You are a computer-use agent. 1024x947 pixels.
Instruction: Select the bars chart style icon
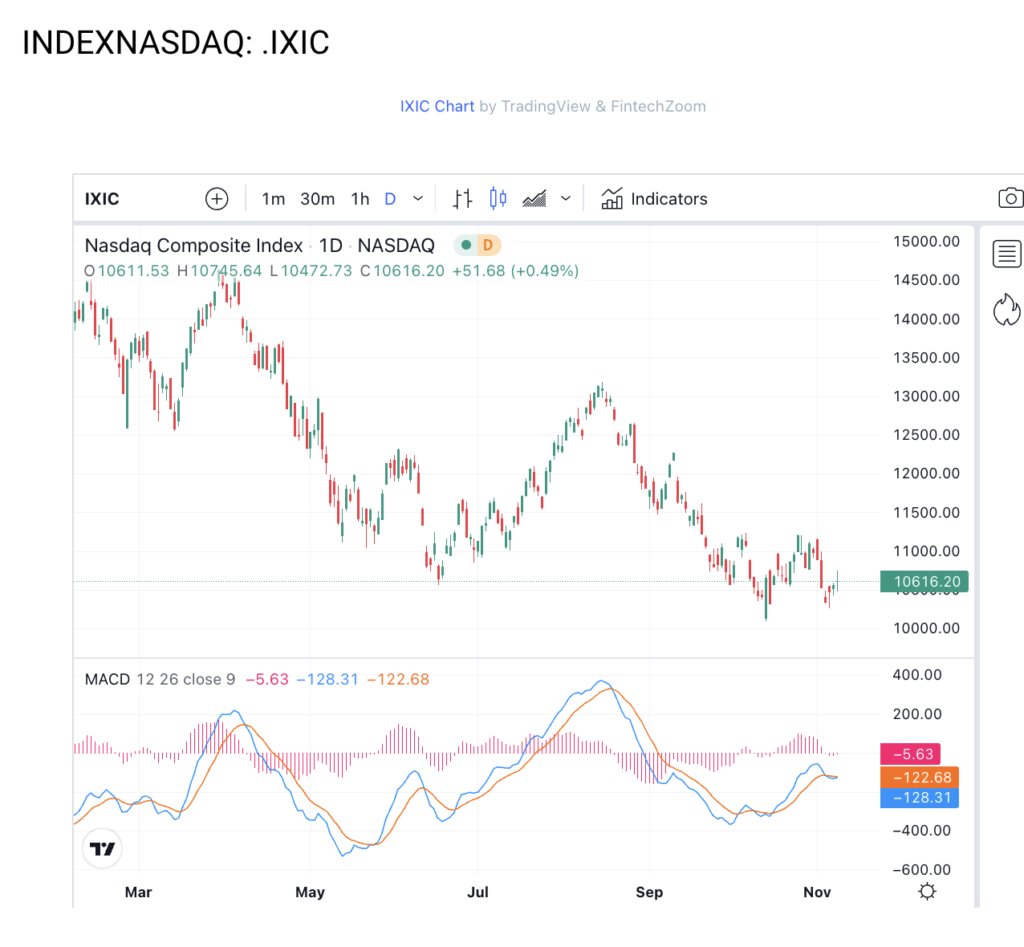tap(462, 199)
